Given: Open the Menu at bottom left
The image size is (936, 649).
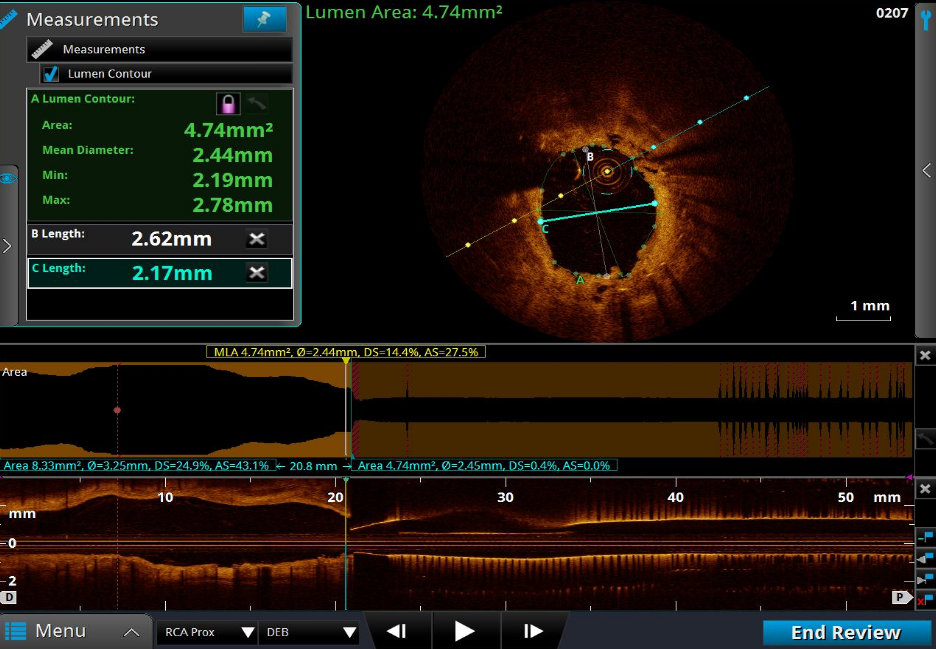Looking at the screenshot, I should tap(60, 631).
